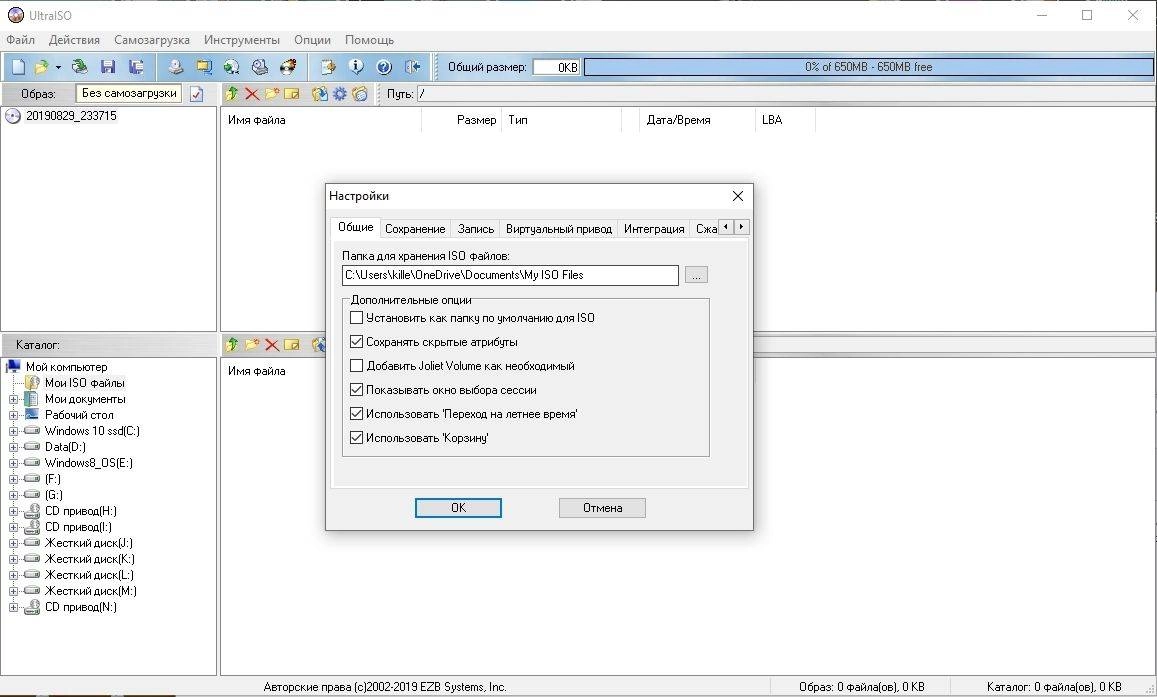
Task: Click the ISO storage folder path field
Action: point(510,275)
